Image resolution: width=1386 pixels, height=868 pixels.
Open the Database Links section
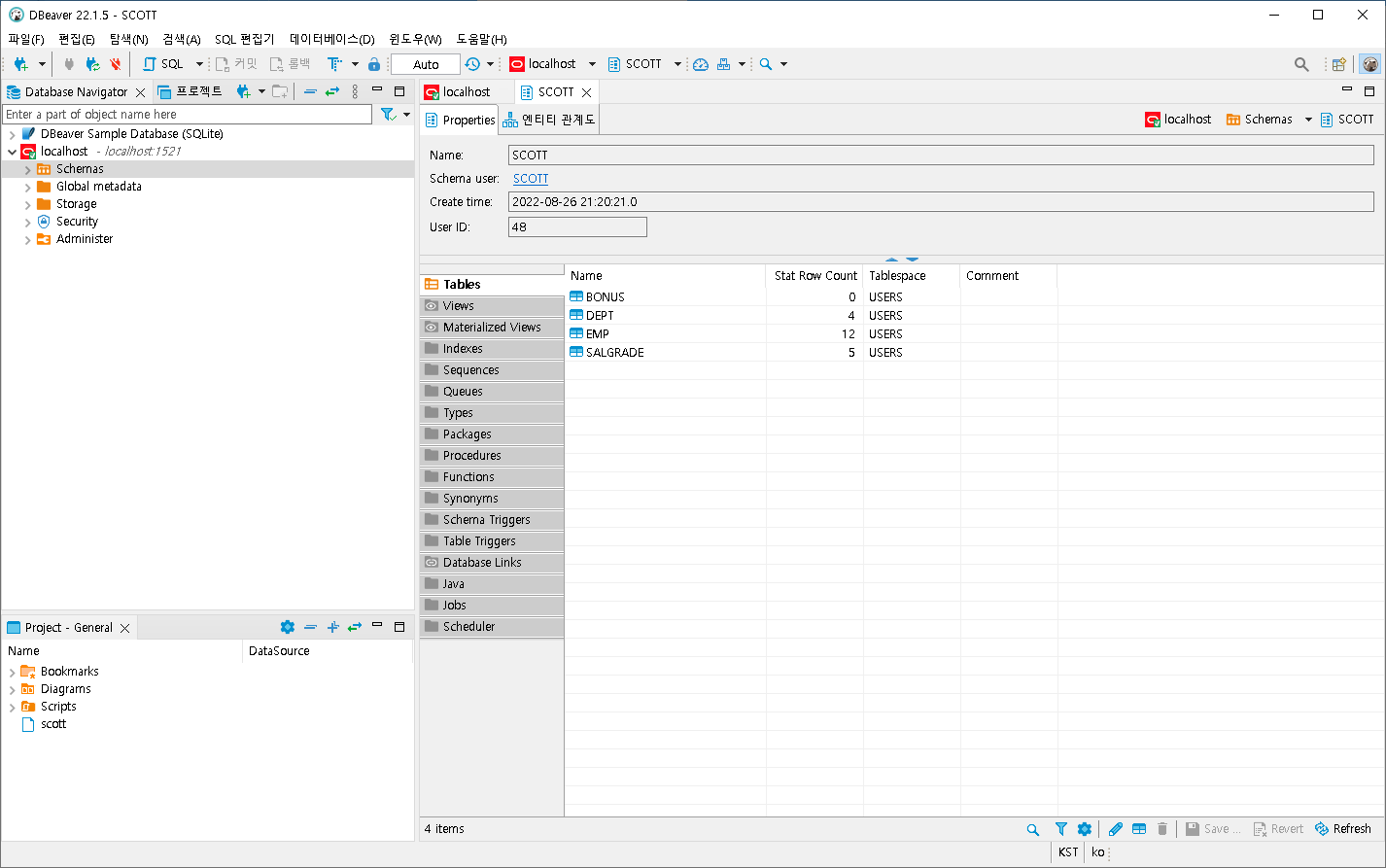pos(492,563)
